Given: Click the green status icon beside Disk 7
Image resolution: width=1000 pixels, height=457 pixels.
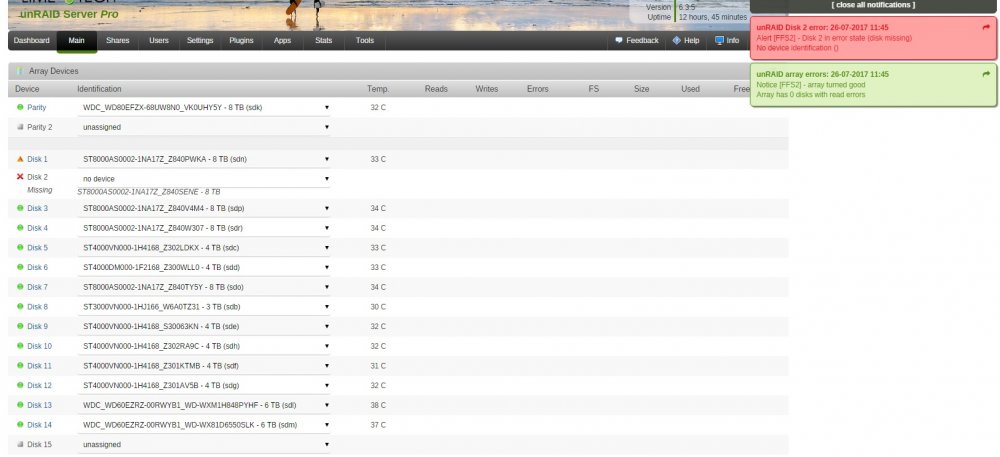Looking at the screenshot, I should (20, 287).
